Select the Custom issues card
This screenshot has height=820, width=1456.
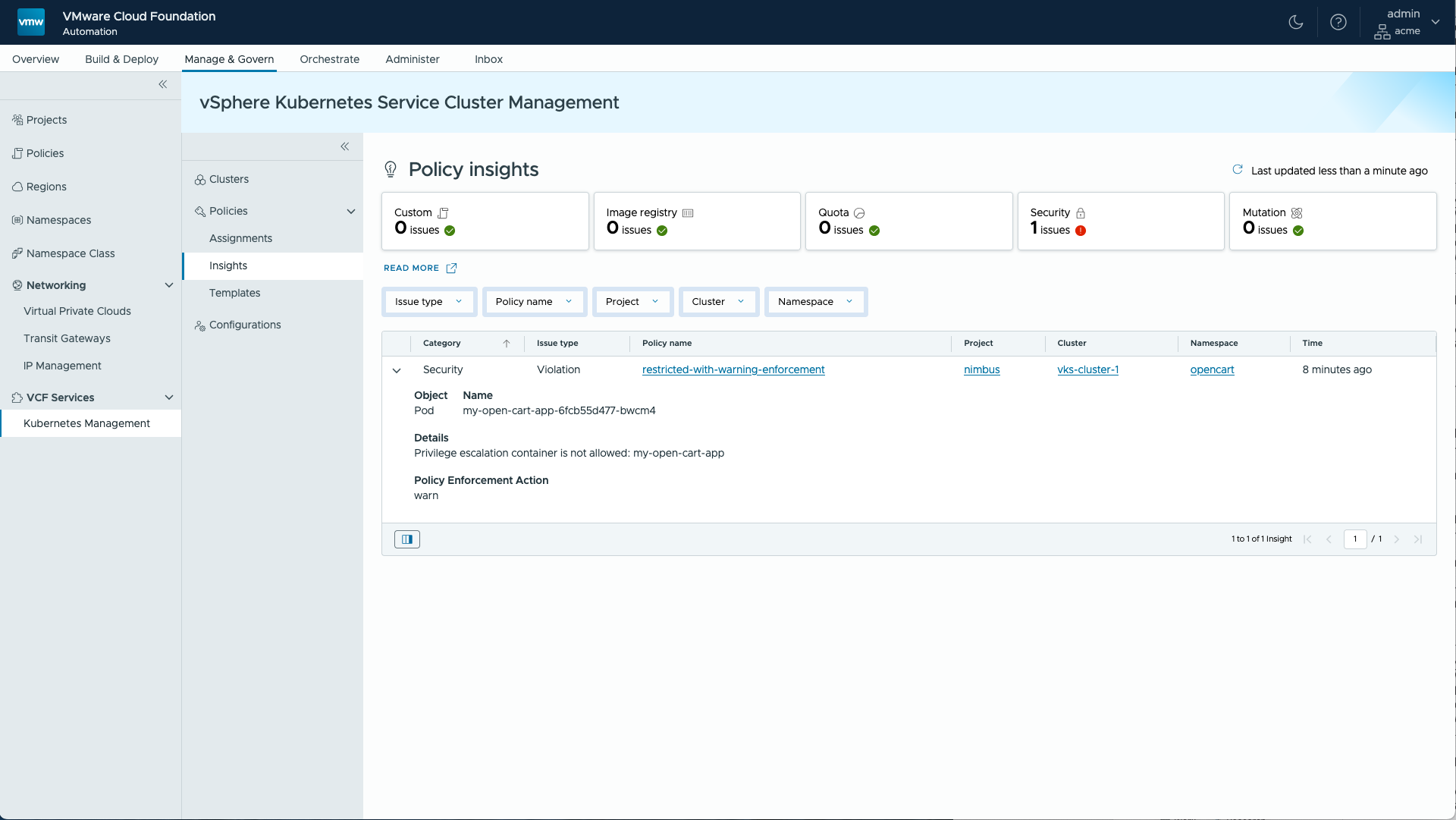click(x=485, y=221)
